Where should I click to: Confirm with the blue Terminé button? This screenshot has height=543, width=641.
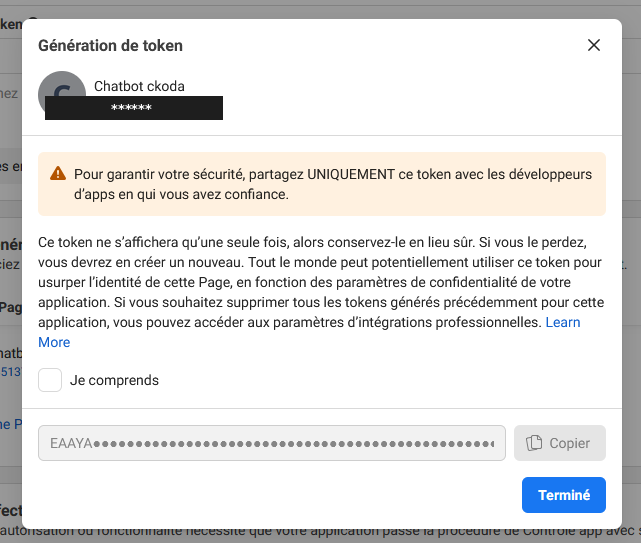coord(564,495)
